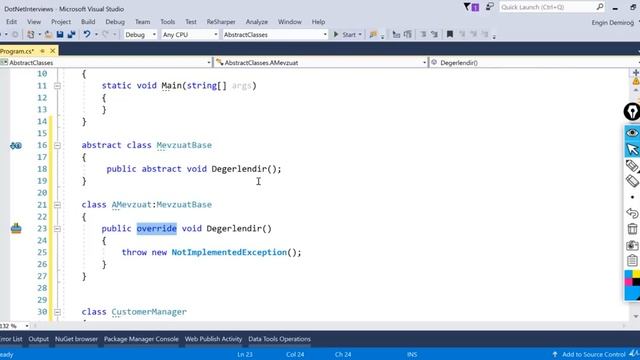Click the Open File folder icon

coord(48,35)
